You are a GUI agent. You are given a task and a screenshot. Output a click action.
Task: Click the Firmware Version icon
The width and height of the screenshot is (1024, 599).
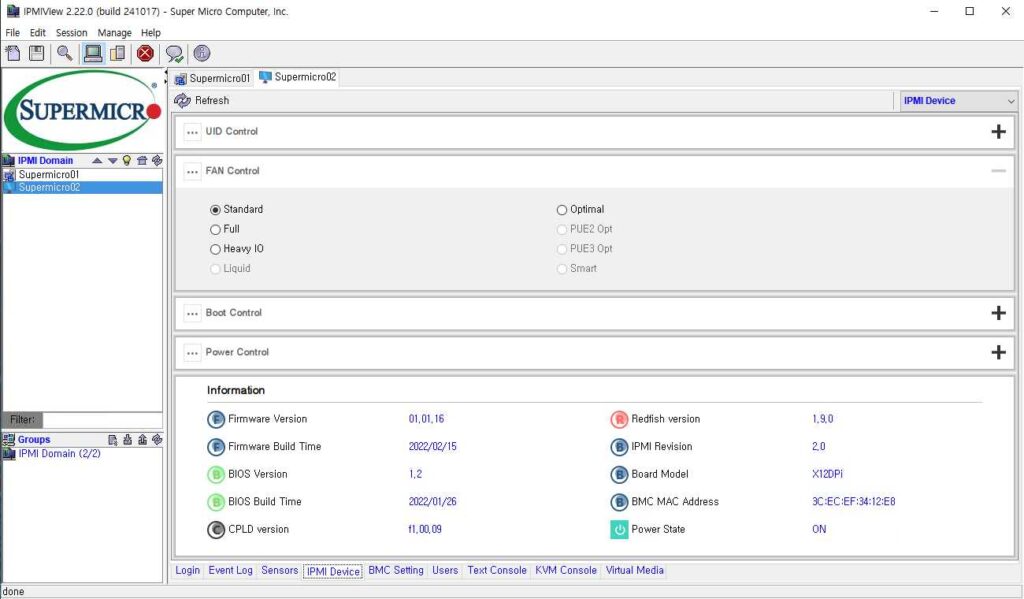pyautogui.click(x=216, y=419)
